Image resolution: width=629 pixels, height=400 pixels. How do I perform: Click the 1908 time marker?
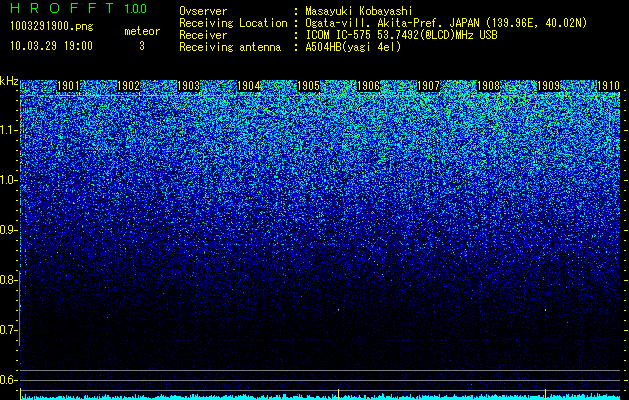coord(488,86)
